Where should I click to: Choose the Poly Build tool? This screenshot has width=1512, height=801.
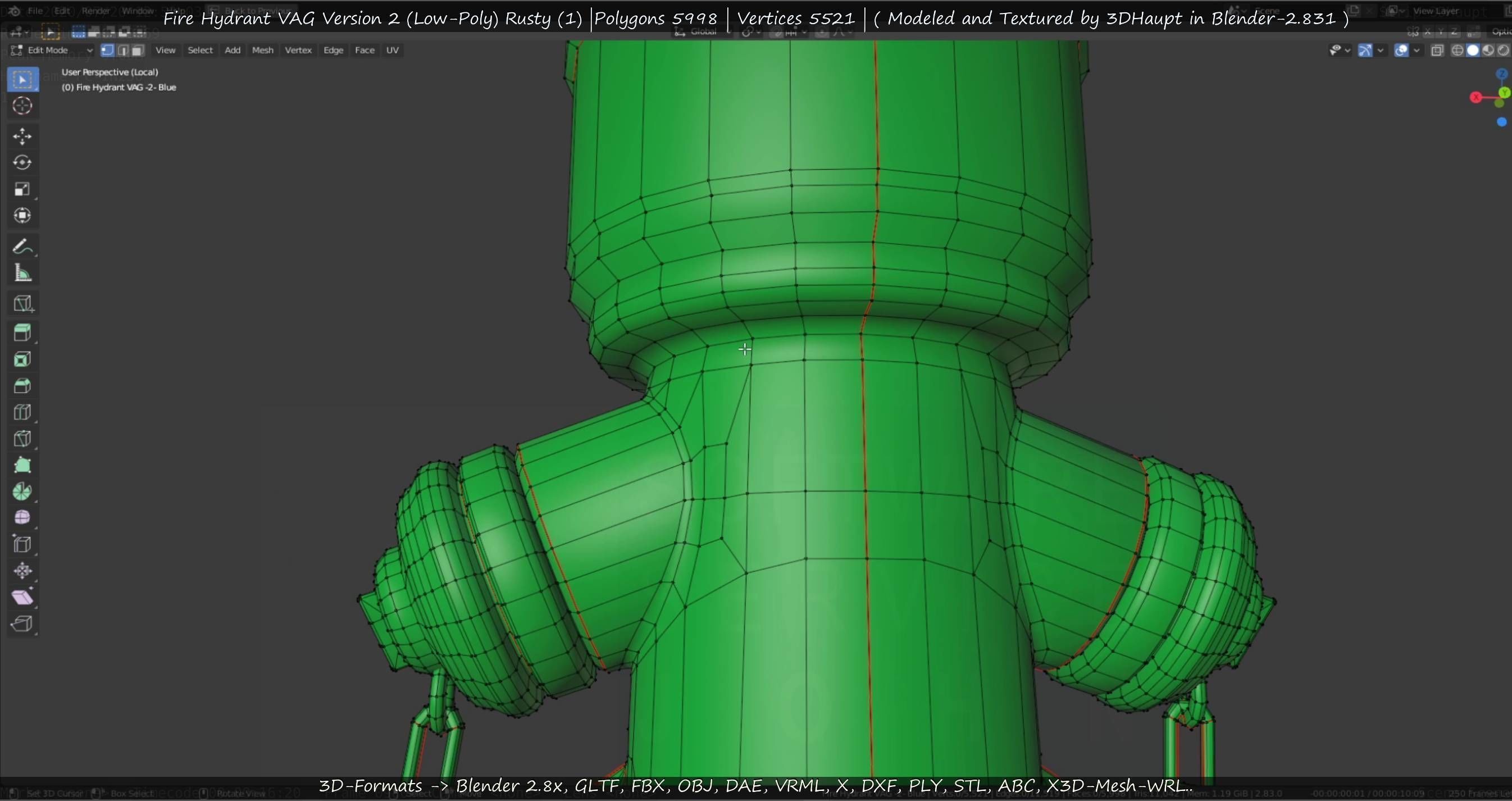point(23,465)
